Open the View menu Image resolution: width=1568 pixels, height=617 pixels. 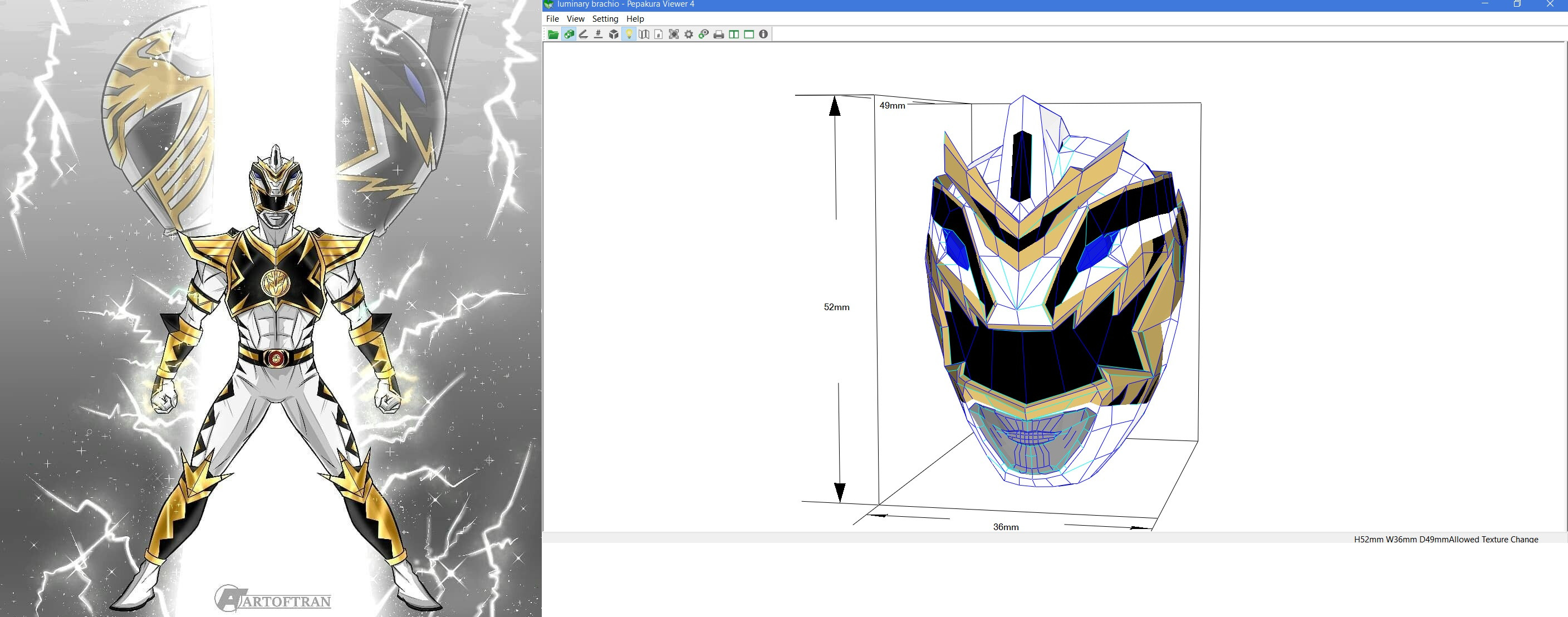575,19
